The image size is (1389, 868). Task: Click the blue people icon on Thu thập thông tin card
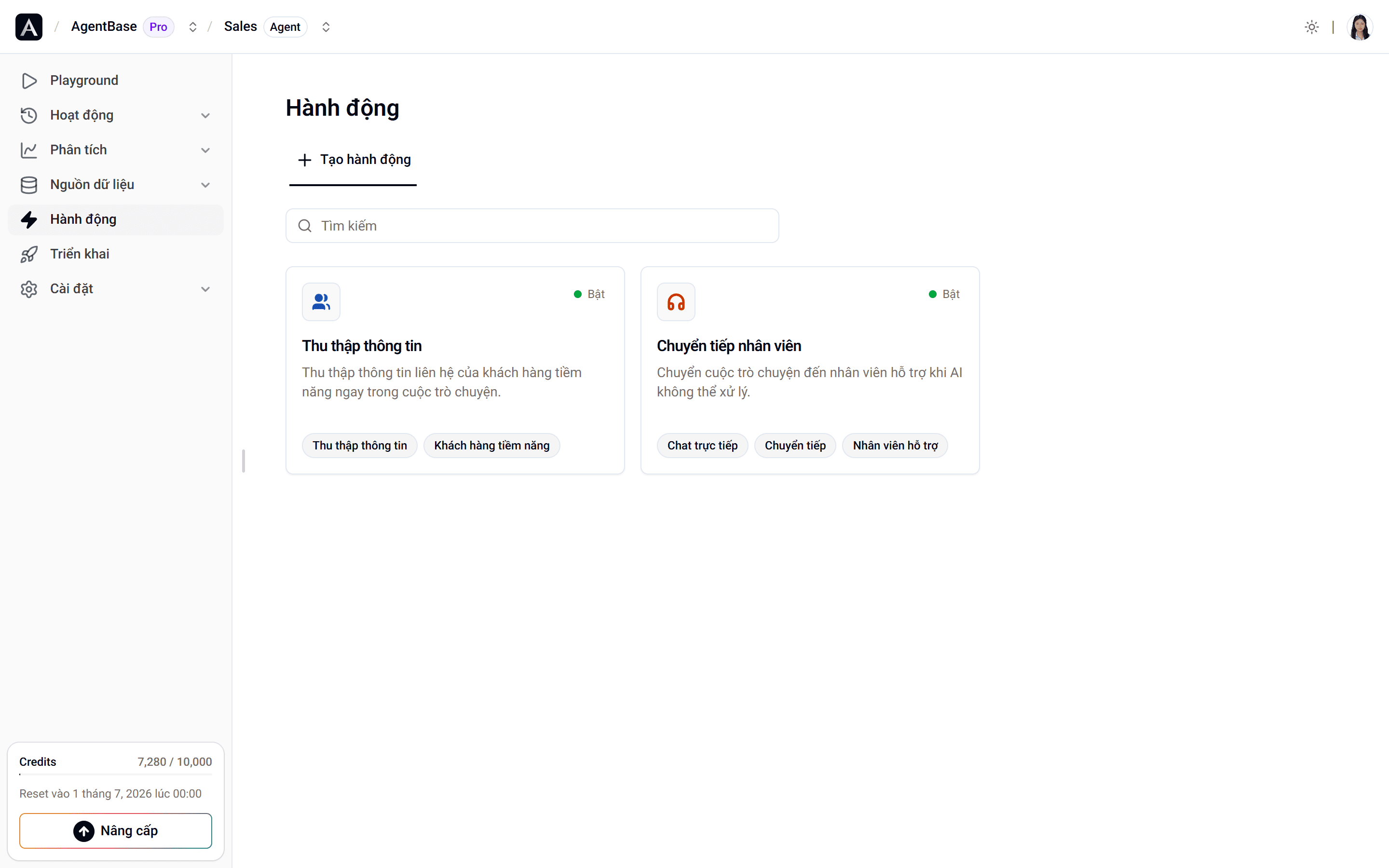(321, 302)
